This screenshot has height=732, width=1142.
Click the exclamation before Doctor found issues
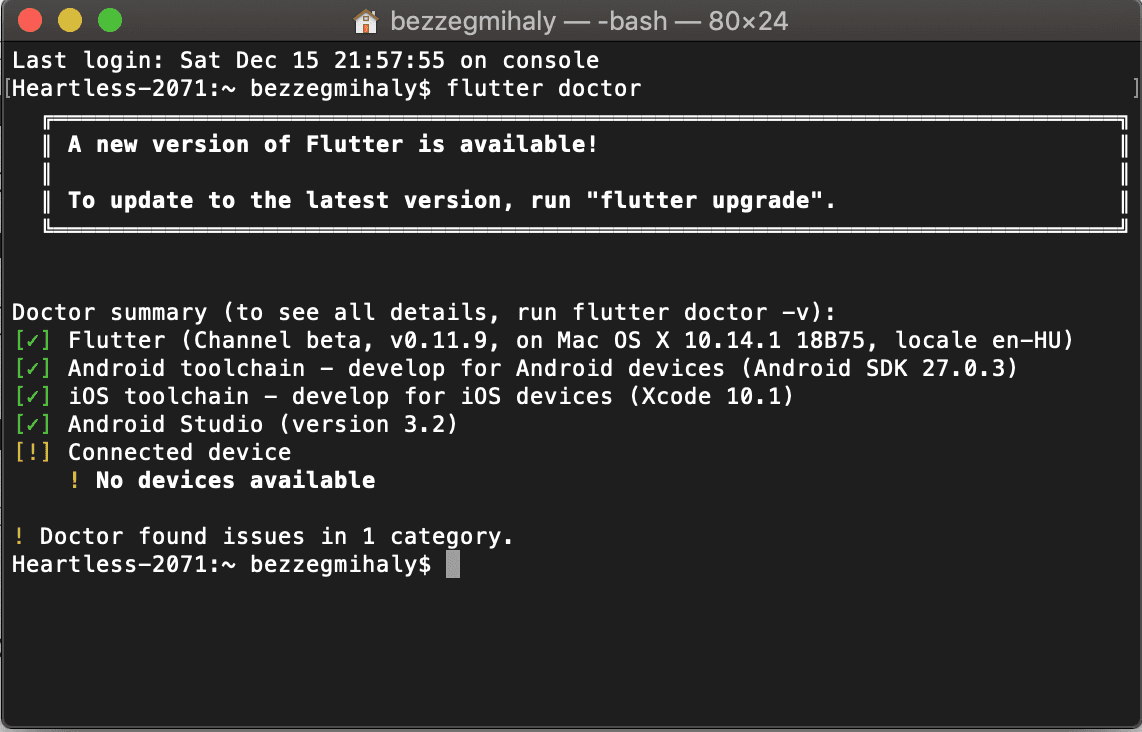click(19, 536)
